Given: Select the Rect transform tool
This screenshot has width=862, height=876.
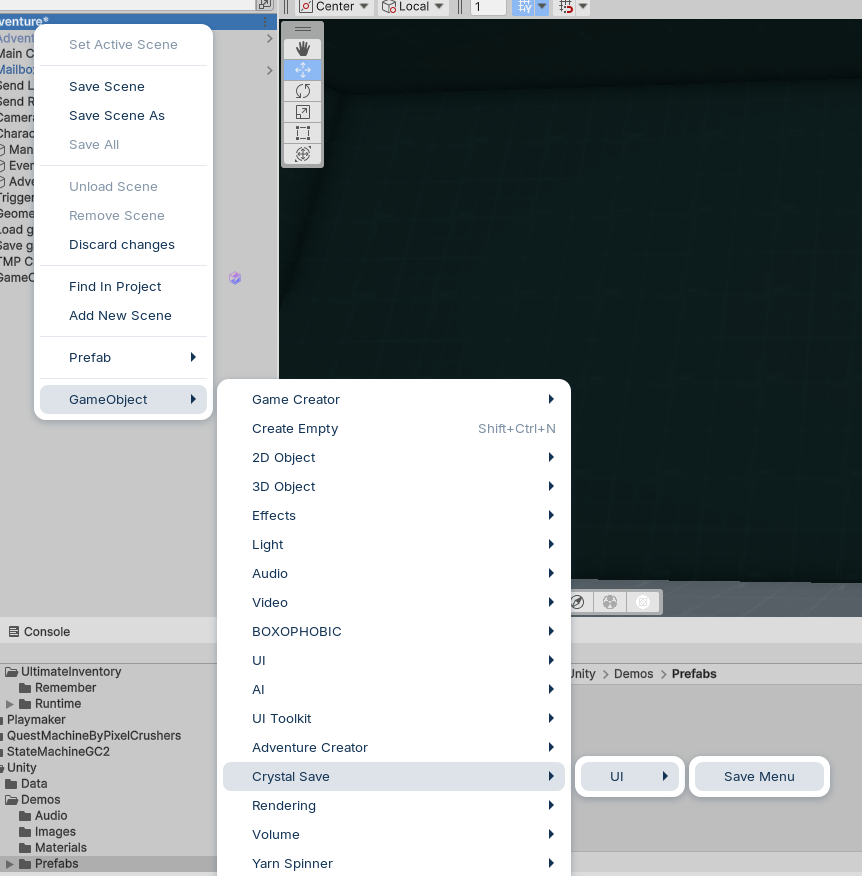Looking at the screenshot, I should coord(303,133).
